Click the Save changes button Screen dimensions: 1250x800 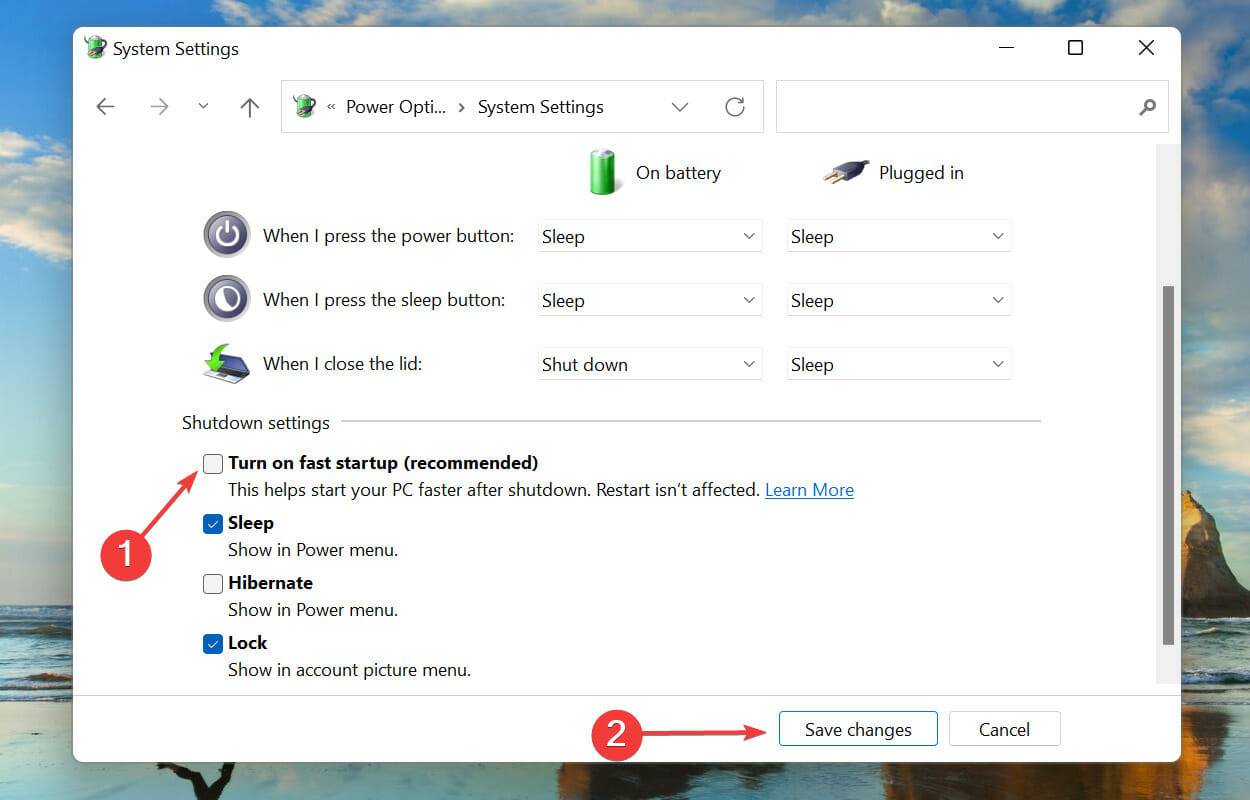857,729
